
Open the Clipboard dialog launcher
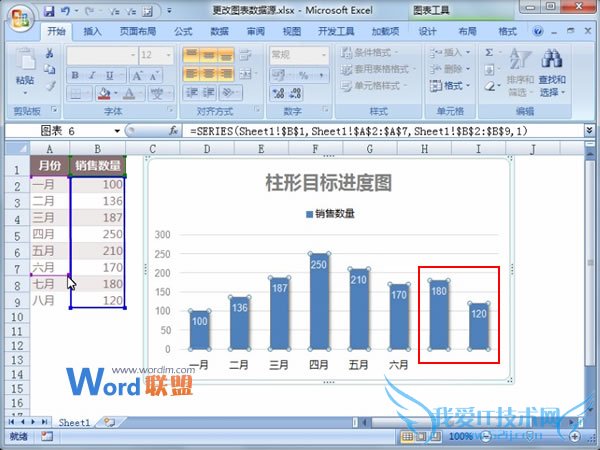click(54, 110)
